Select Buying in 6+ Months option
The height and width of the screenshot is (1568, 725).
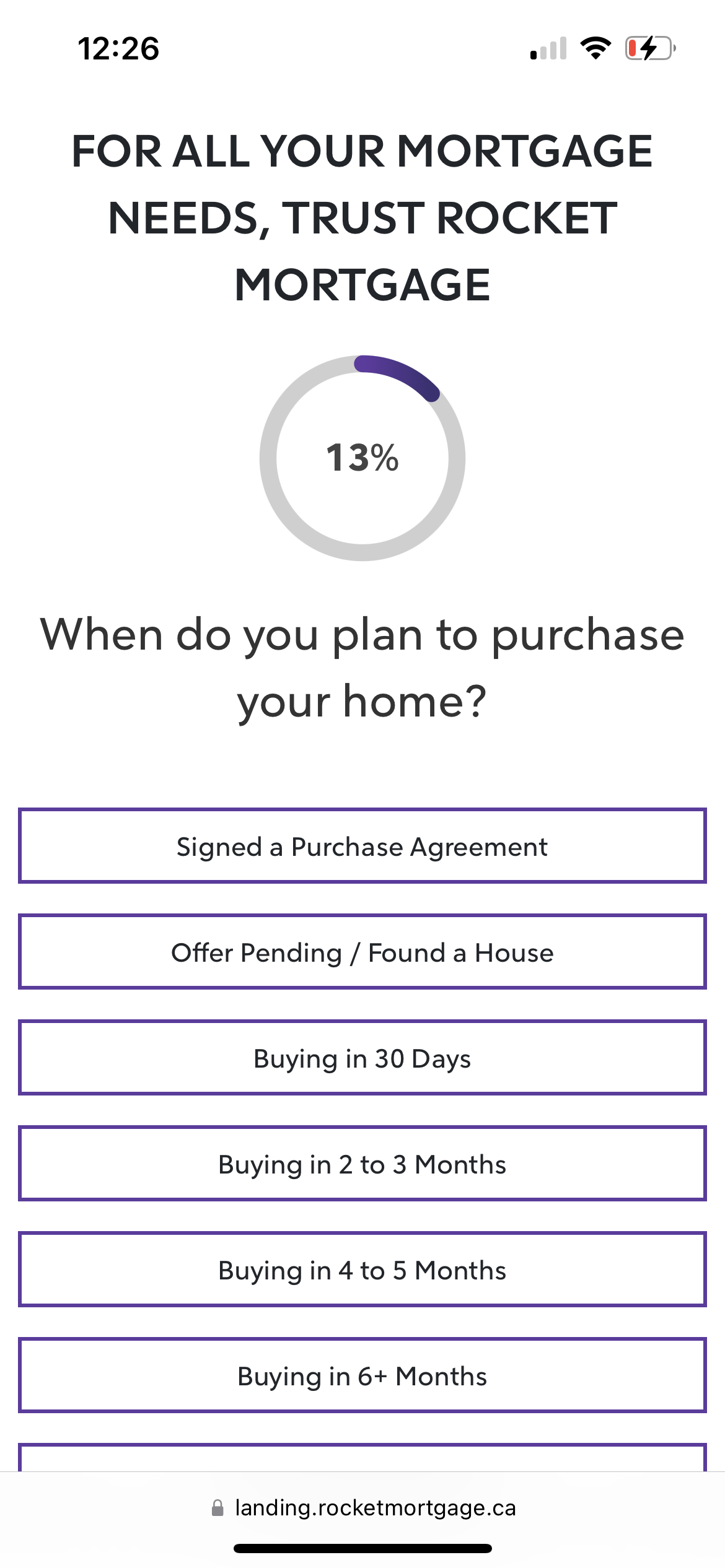[x=362, y=1375]
